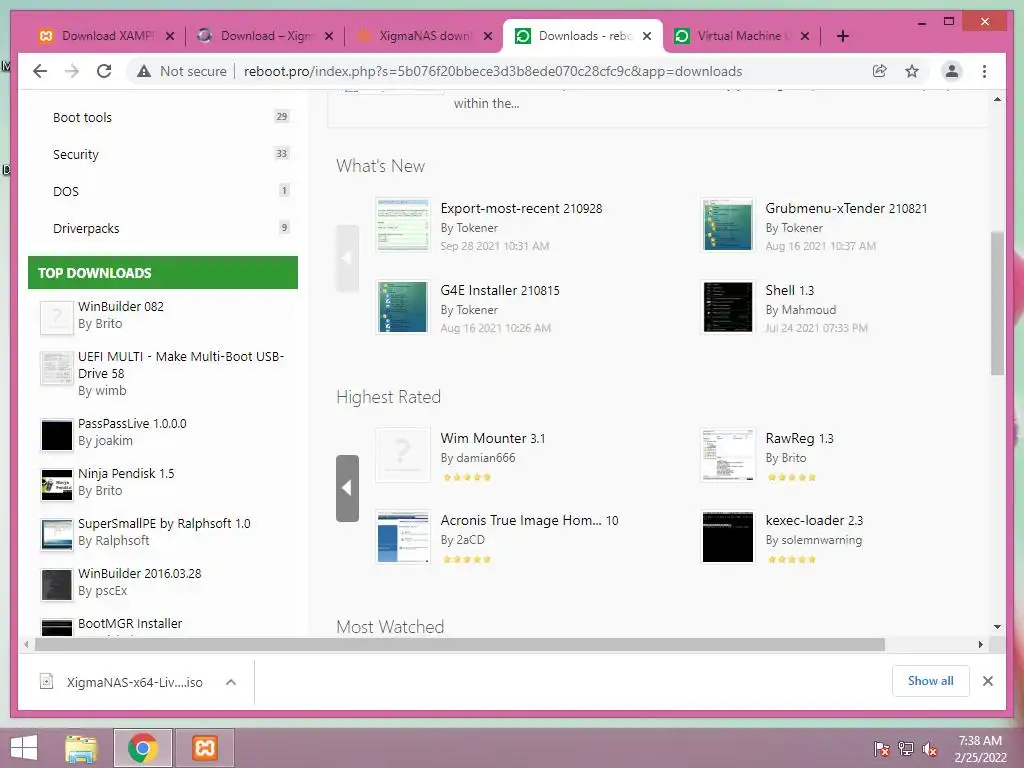Click the kexec-loader thumbnail
The width and height of the screenshot is (1024, 768).
pyautogui.click(x=728, y=537)
